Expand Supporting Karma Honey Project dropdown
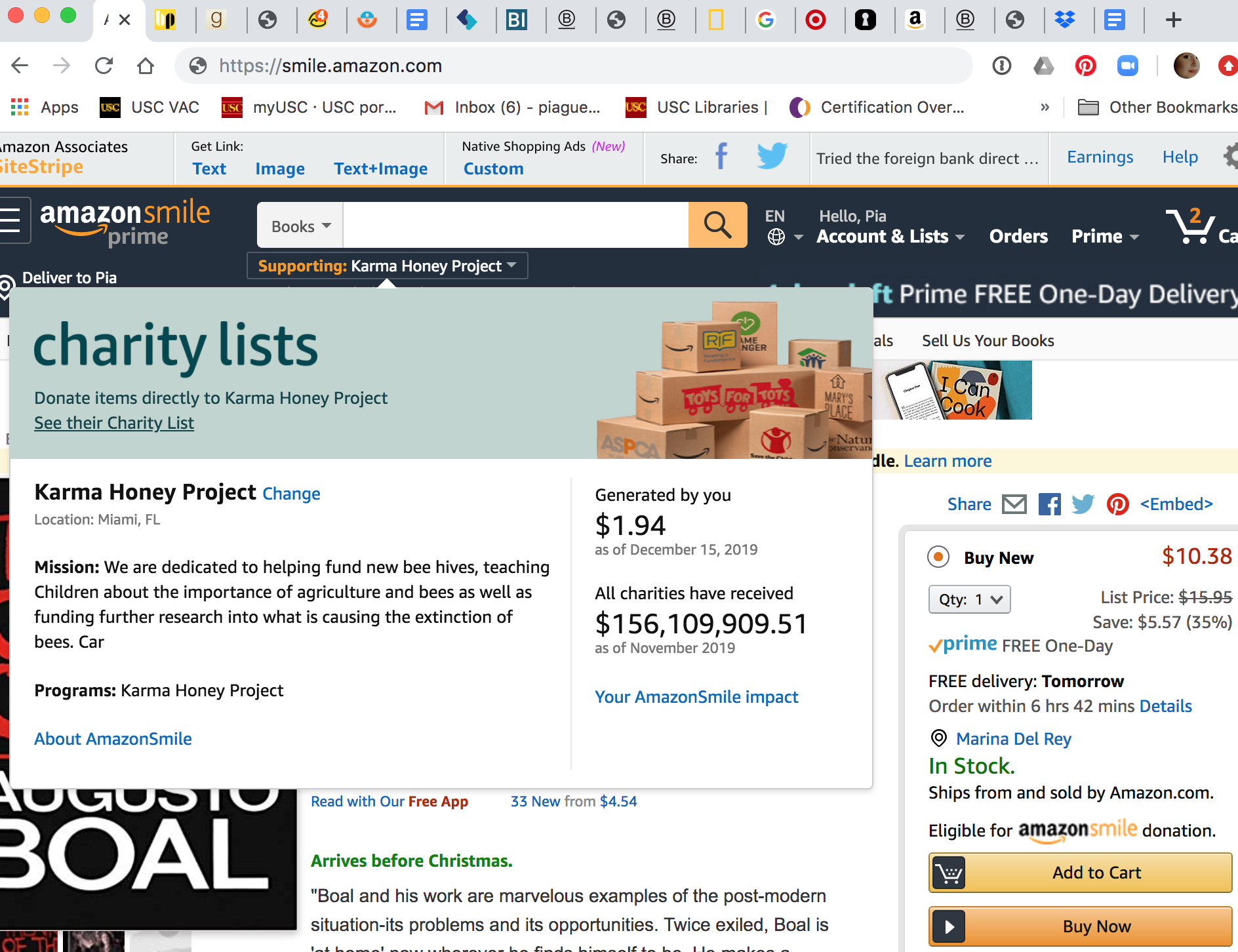Screen dimensions: 1238x952 (x=387, y=266)
